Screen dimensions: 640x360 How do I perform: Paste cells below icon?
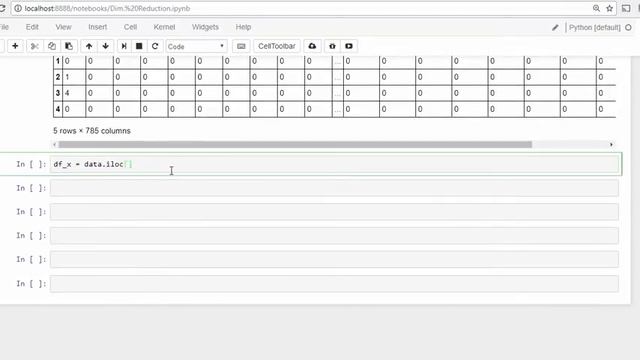click(x=69, y=46)
